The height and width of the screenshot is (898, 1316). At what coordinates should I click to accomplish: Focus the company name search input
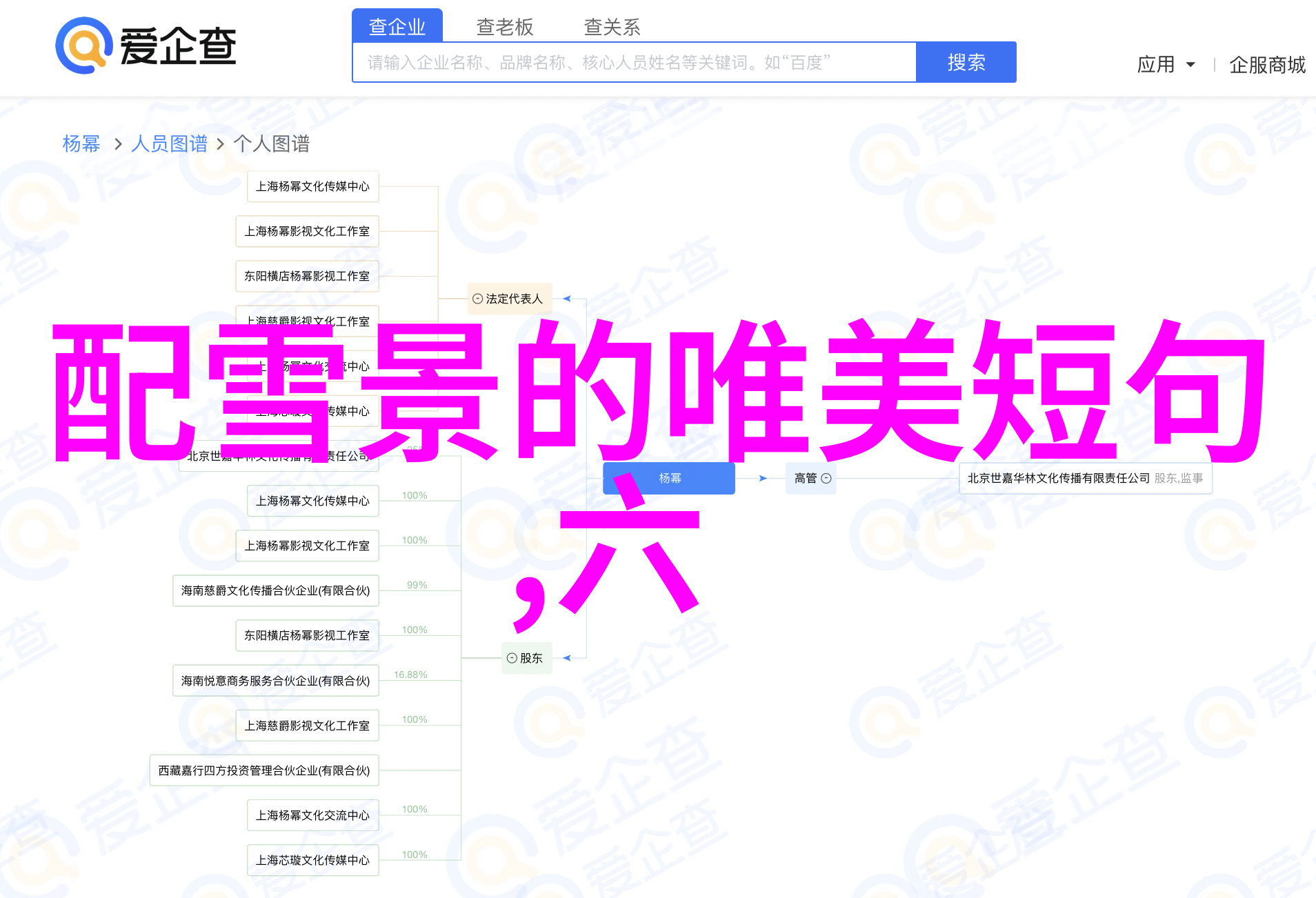(635, 62)
